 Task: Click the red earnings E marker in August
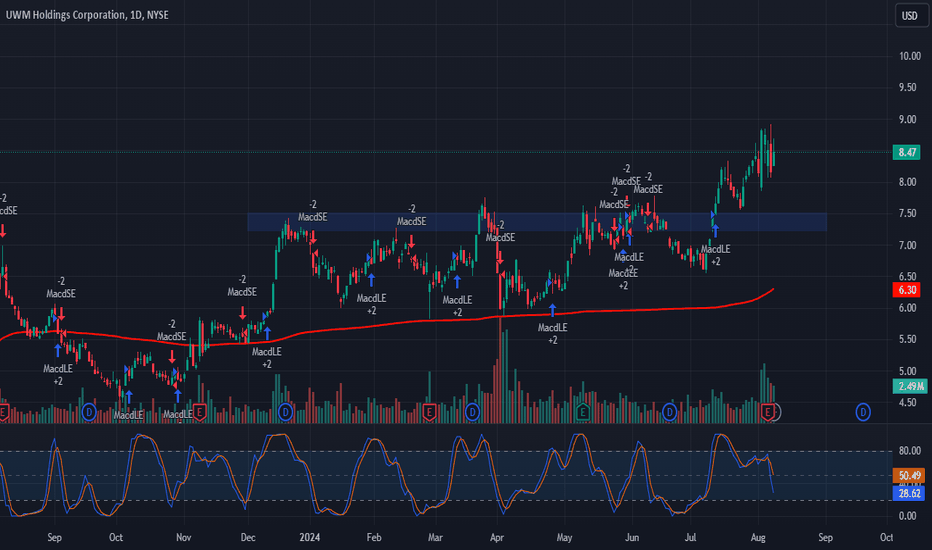767,411
